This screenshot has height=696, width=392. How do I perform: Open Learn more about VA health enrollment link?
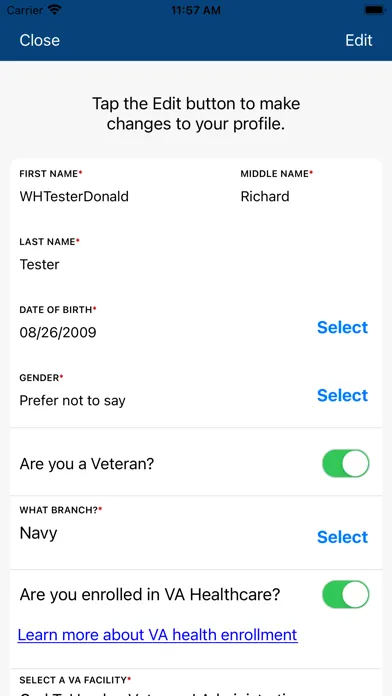[x=158, y=635]
